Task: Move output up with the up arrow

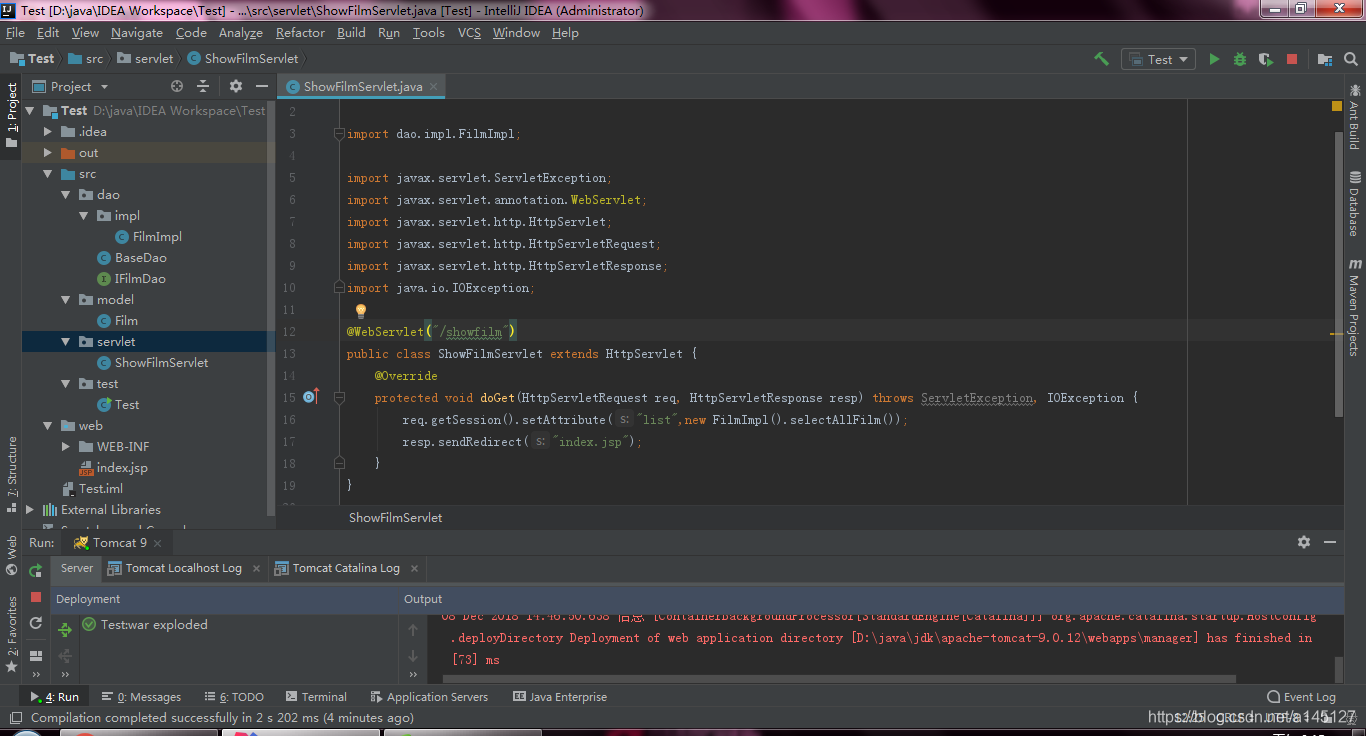Action: coord(413,630)
